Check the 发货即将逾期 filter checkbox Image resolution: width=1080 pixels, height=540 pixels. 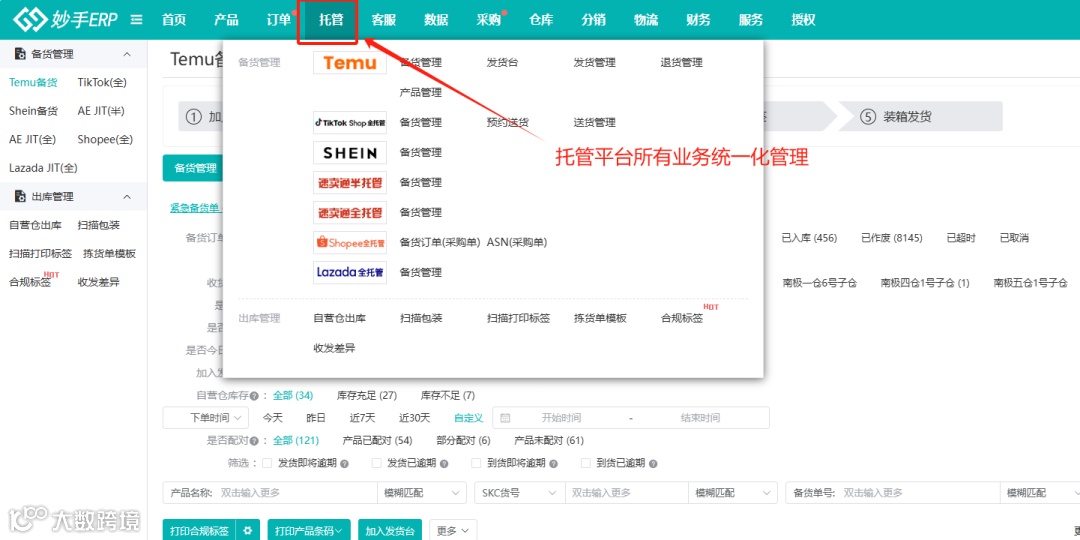tap(267, 463)
